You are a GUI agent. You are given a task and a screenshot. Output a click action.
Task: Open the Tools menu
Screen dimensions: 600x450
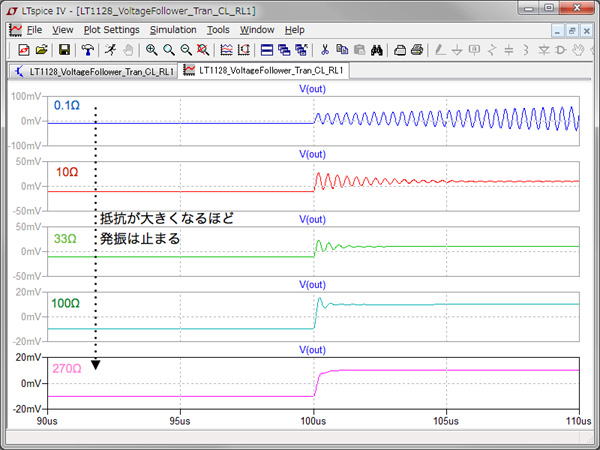(218, 30)
